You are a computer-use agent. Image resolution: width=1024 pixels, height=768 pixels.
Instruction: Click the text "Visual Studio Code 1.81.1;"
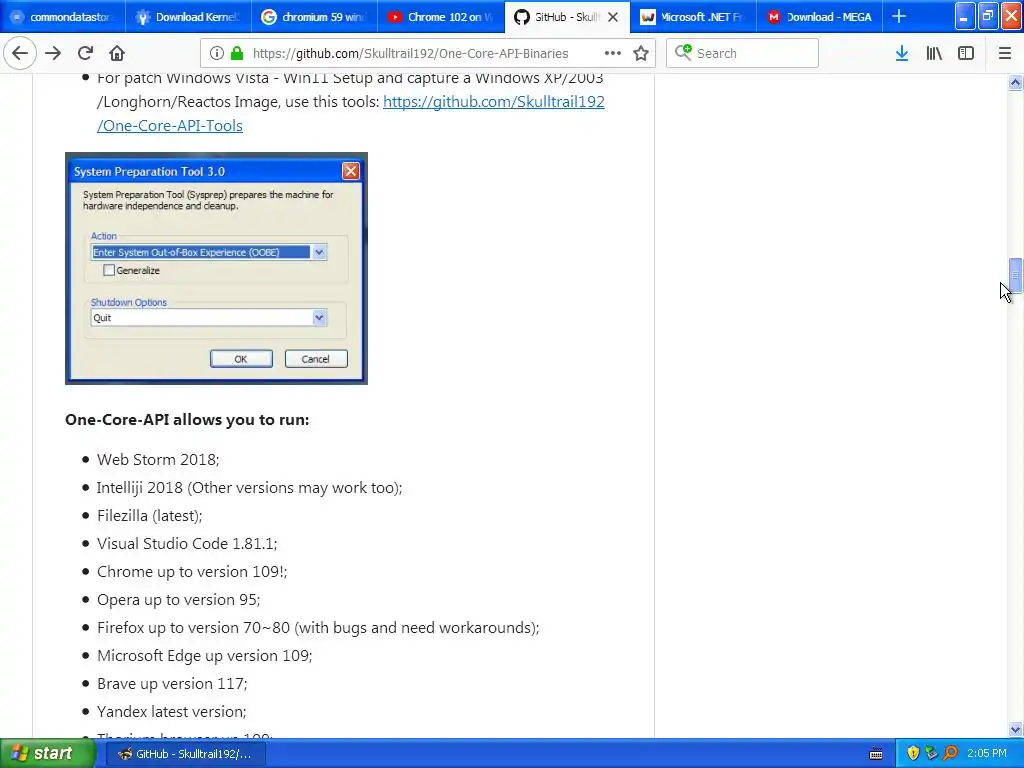187,544
